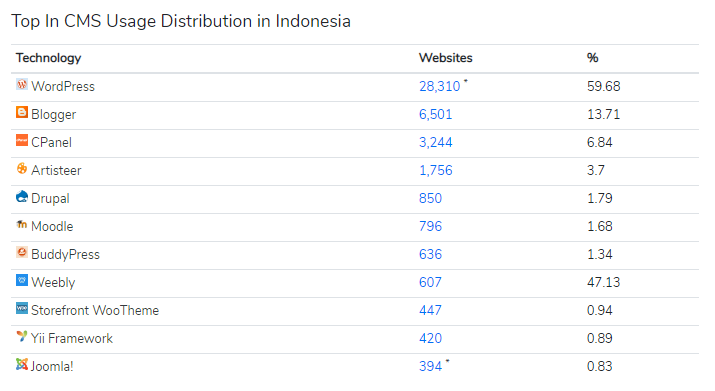Click the Yii Framework logo icon
The height and width of the screenshot is (391, 715).
pyautogui.click(x=22, y=336)
